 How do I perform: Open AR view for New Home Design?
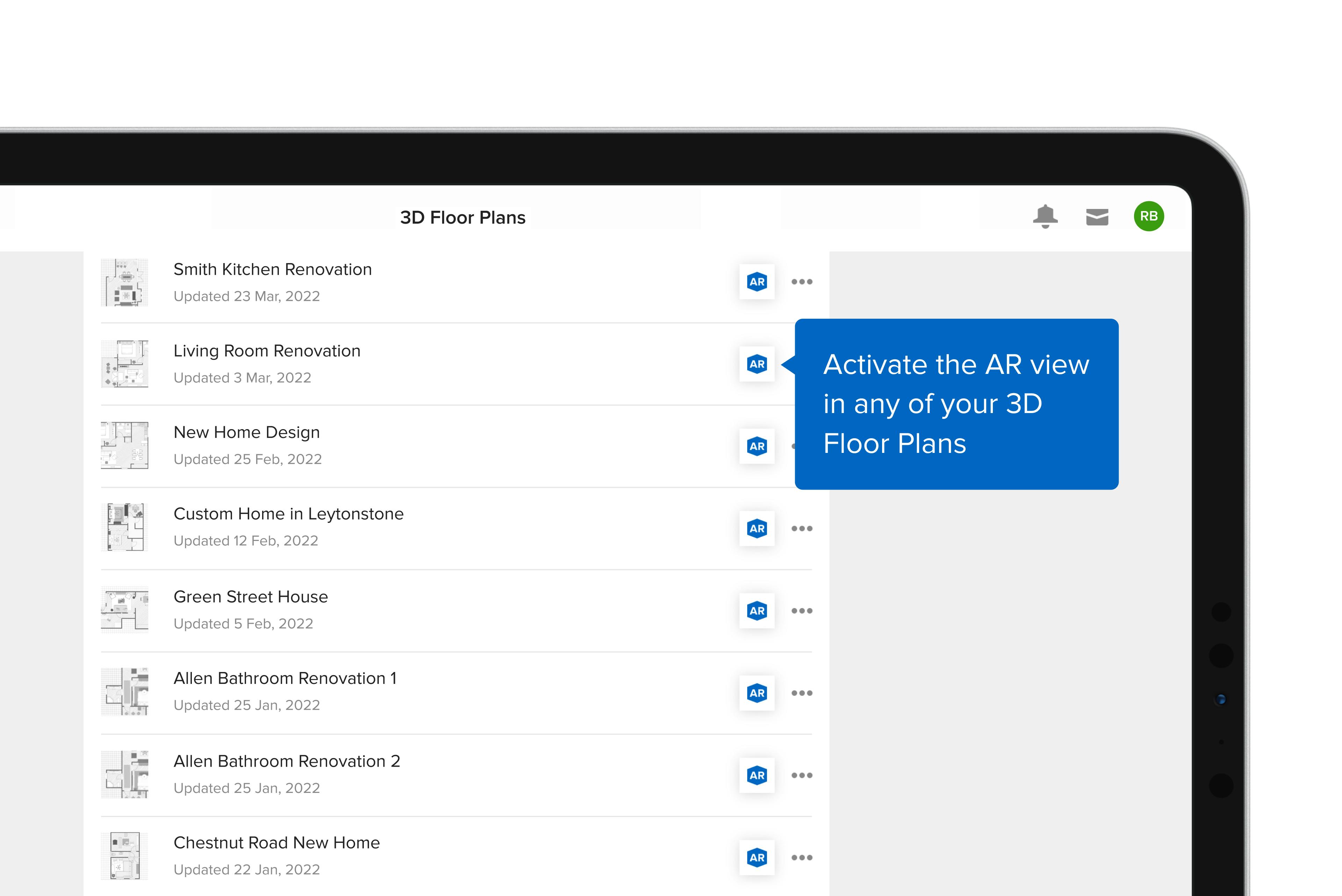click(x=756, y=446)
